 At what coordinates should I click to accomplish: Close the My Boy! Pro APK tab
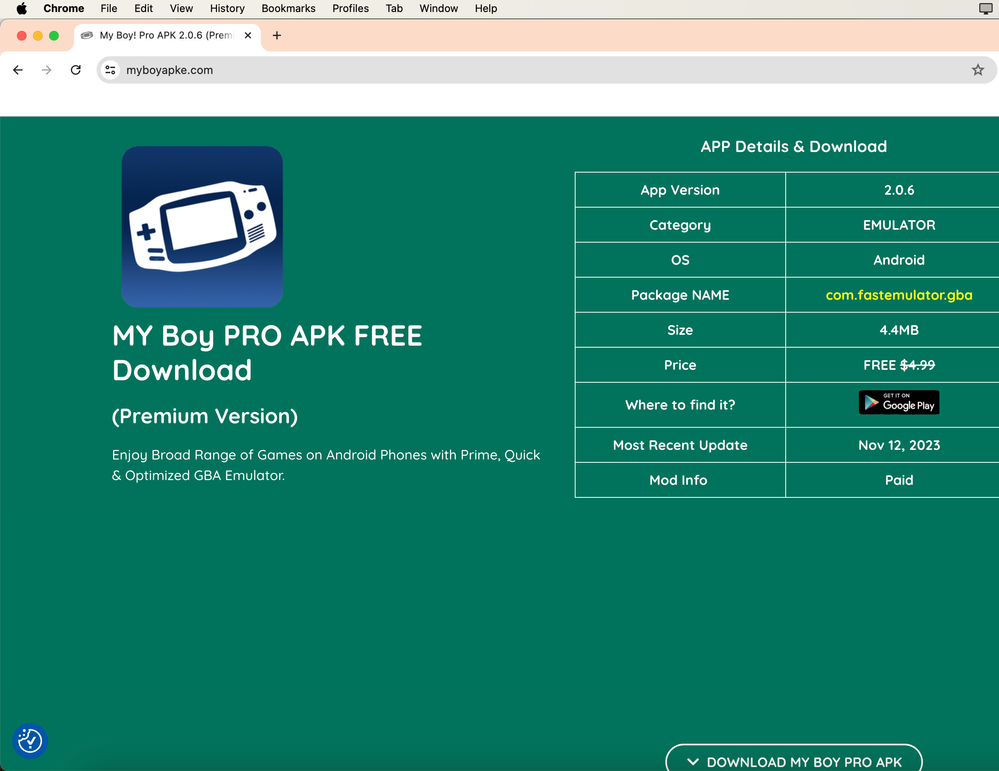click(x=248, y=36)
